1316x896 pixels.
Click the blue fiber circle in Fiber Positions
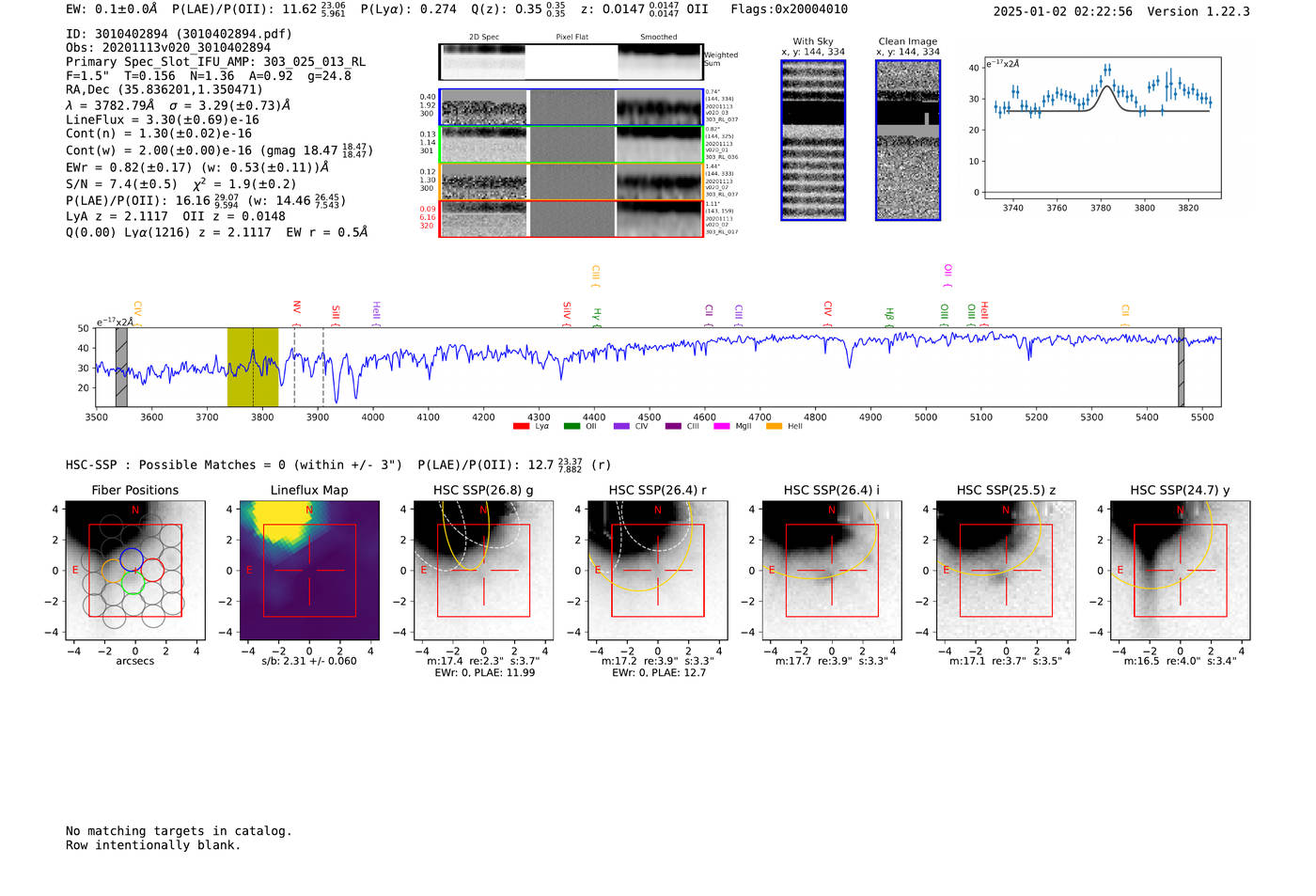point(132,559)
